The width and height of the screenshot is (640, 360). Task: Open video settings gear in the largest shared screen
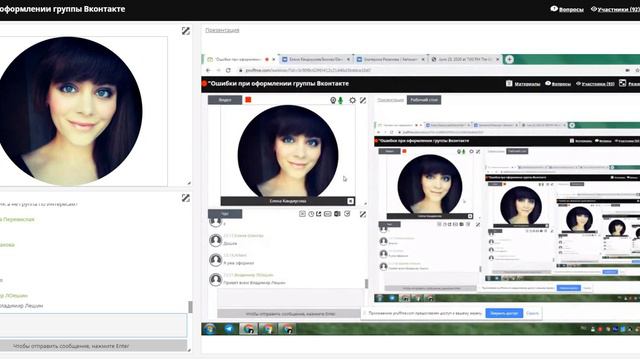(x=353, y=100)
